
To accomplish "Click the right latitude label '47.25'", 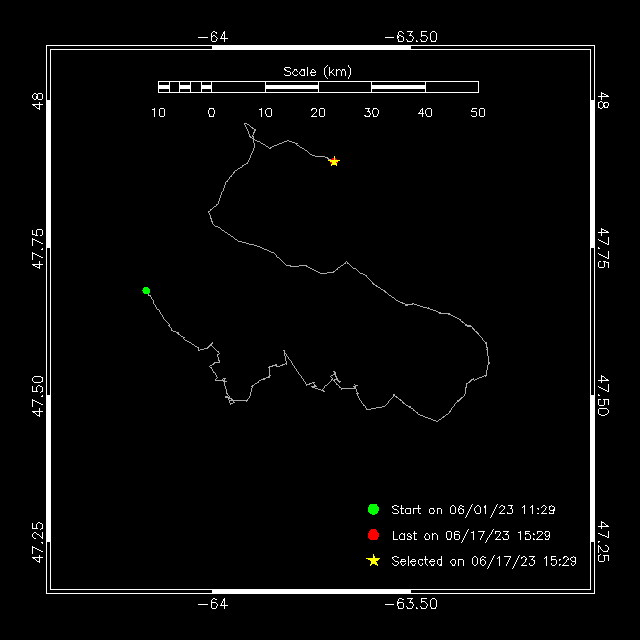I will click(603, 542).
